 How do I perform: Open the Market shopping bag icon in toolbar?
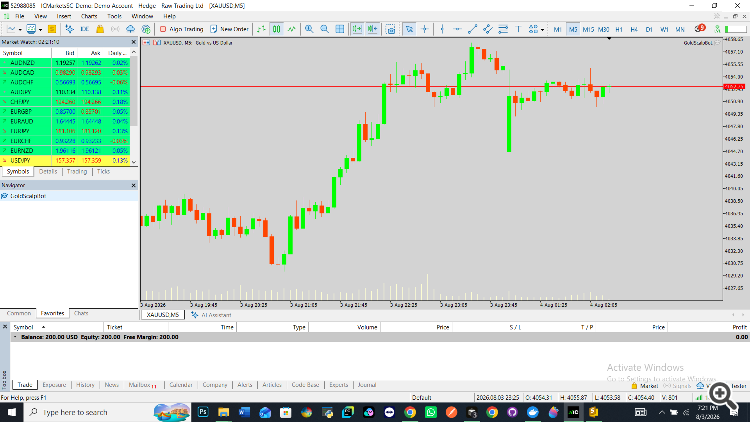100,29
